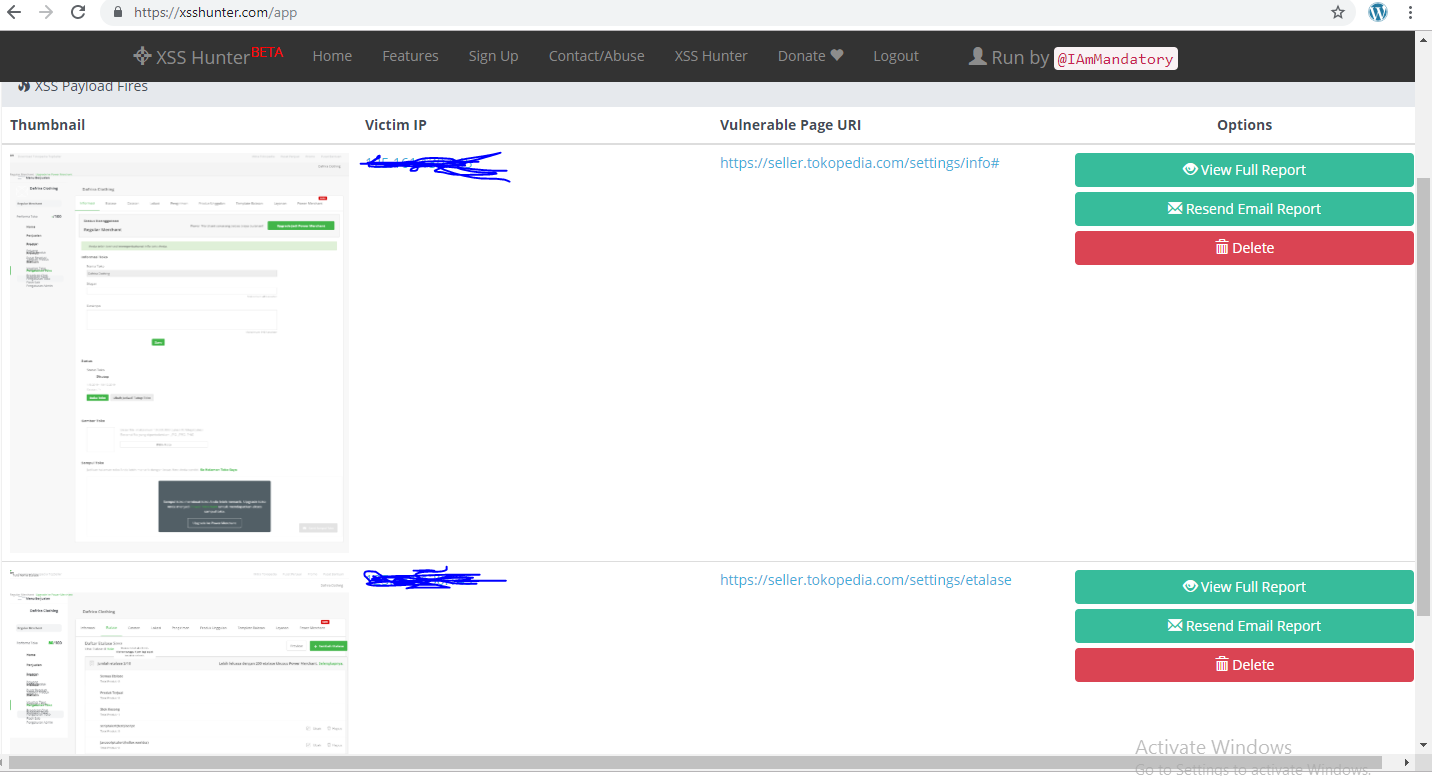Open the seller.tokopedia.com/settings/info# link
The image size is (1432, 776).
point(859,163)
